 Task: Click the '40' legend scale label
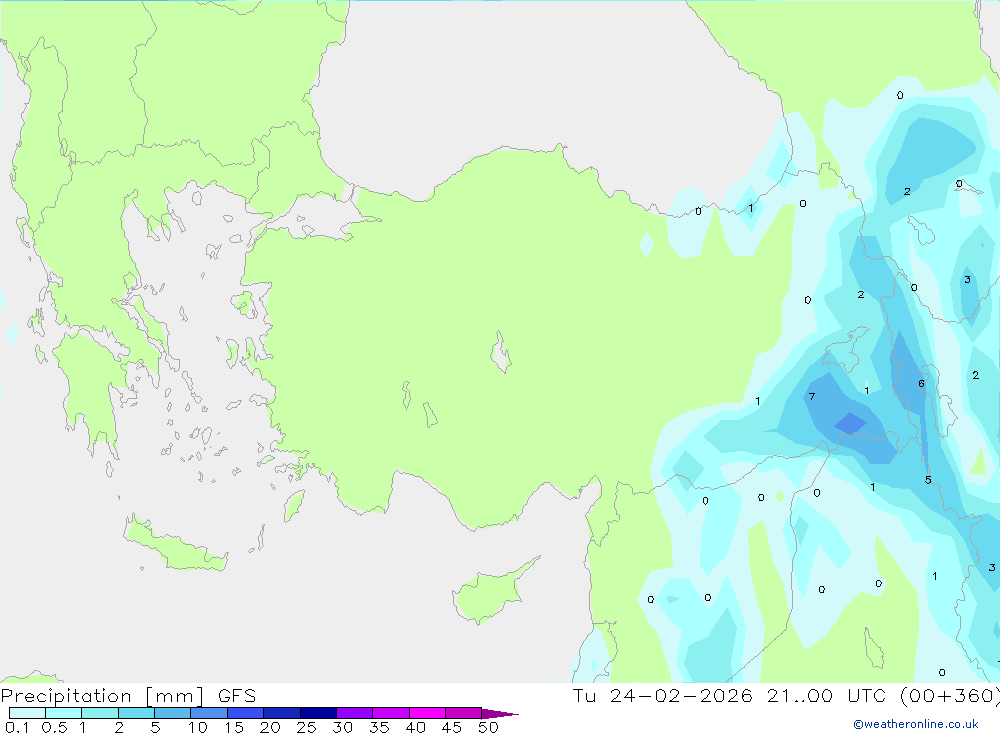(416, 727)
